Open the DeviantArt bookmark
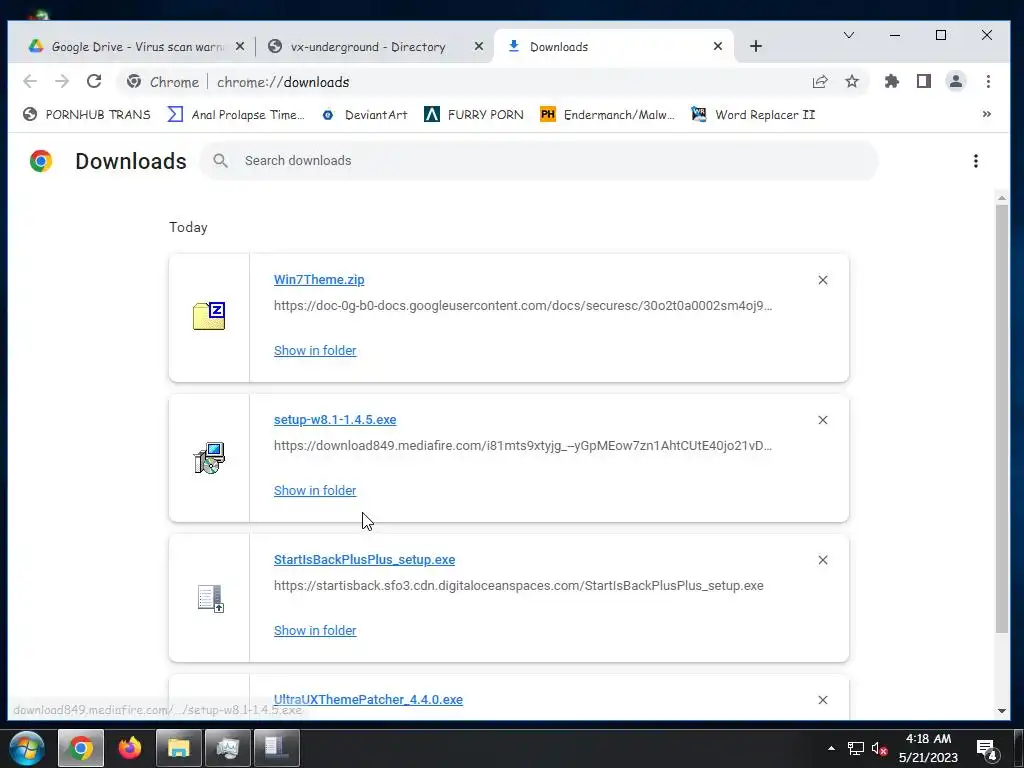 click(x=364, y=115)
